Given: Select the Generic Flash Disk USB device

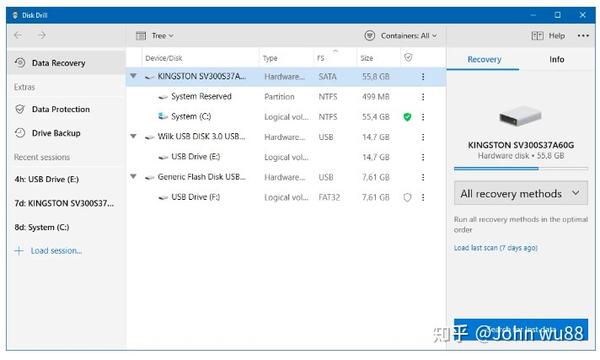Looking at the screenshot, I should point(286,177).
